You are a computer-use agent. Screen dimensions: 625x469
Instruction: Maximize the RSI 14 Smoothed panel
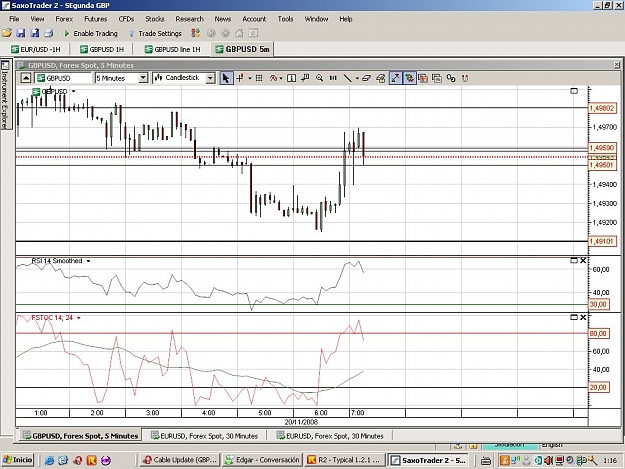tap(574, 261)
